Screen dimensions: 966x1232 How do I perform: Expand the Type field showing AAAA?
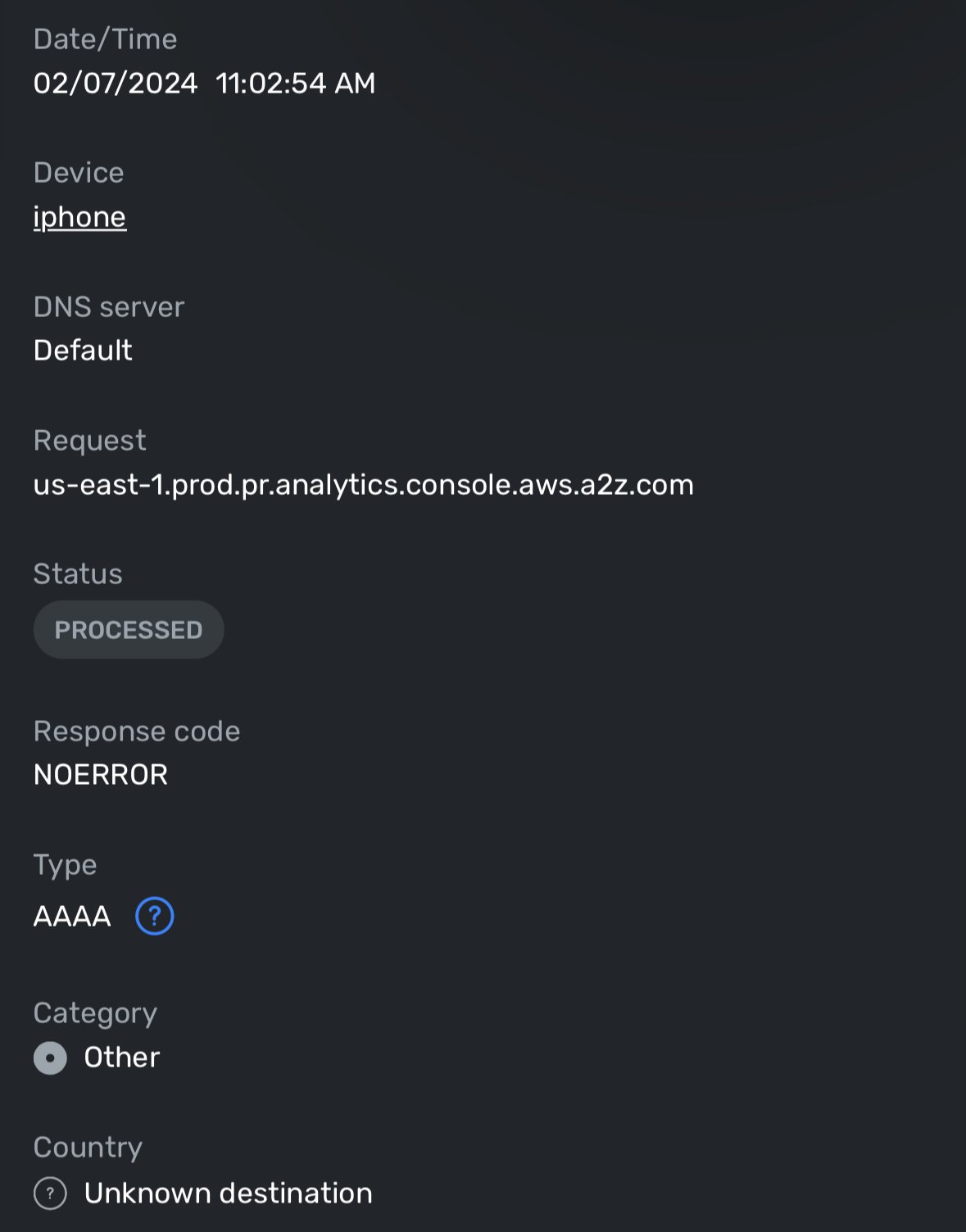tap(70, 917)
